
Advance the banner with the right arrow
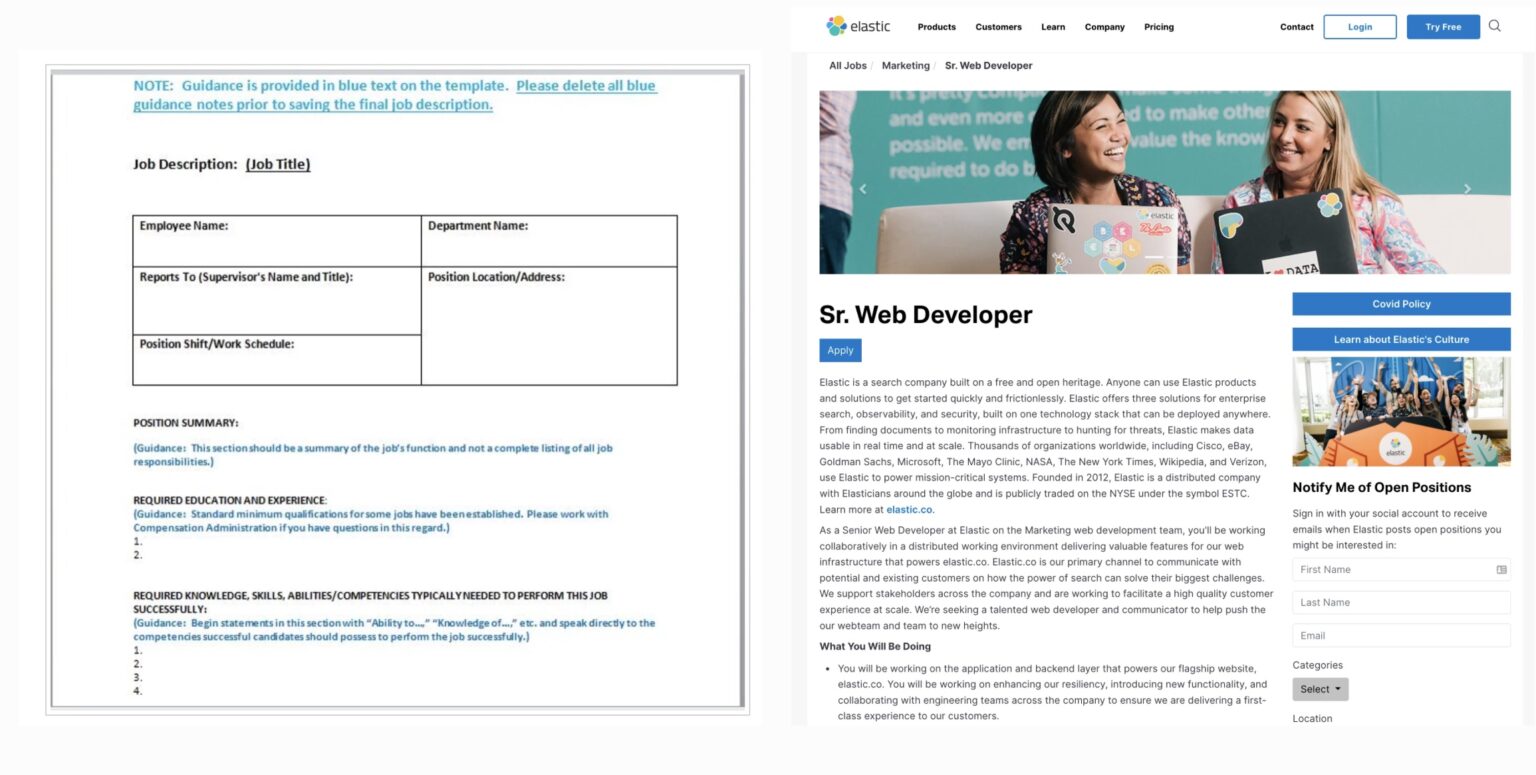tap(1467, 188)
